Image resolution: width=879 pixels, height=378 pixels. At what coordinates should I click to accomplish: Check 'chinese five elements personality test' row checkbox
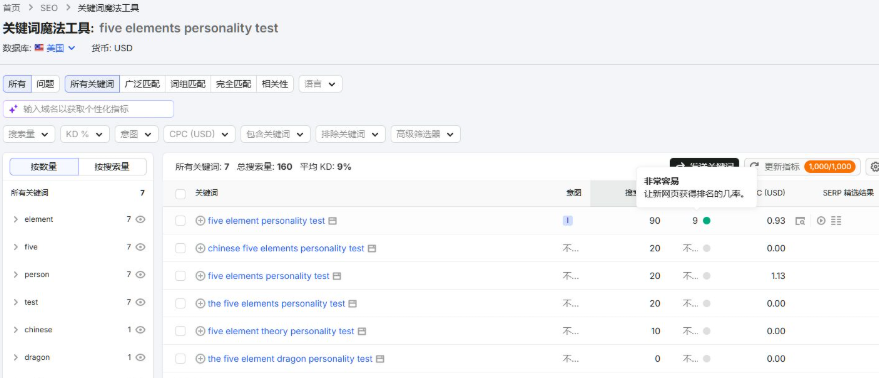point(181,248)
